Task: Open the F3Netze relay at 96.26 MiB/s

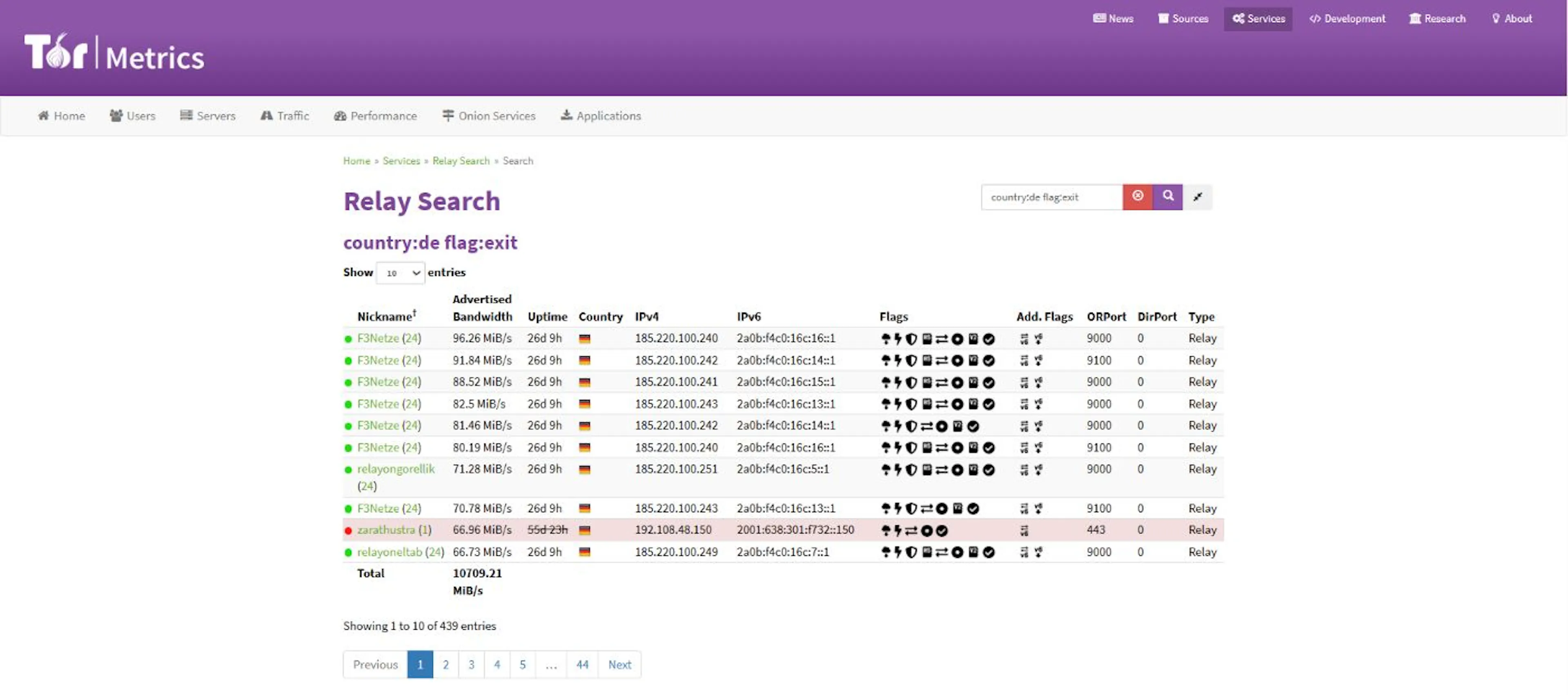Action: [378, 338]
